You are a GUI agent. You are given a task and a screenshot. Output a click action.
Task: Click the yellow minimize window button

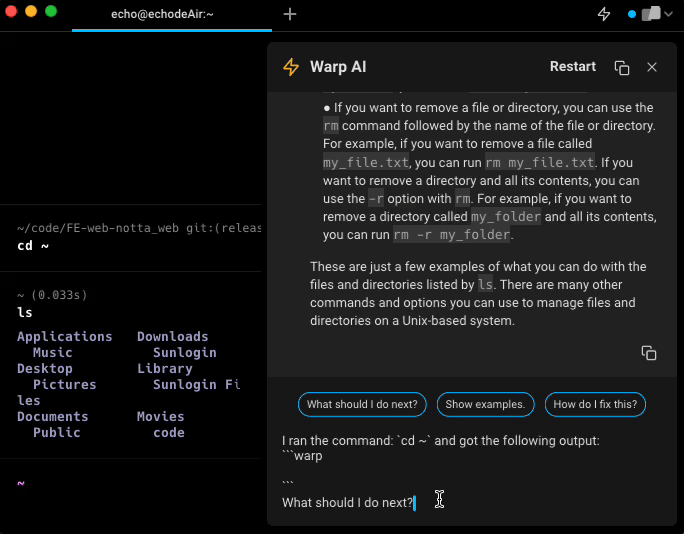pos(31,11)
